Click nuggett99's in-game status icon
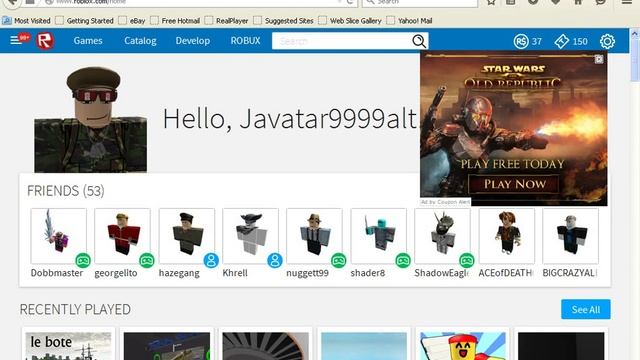This screenshot has height=360, width=640. [338, 260]
